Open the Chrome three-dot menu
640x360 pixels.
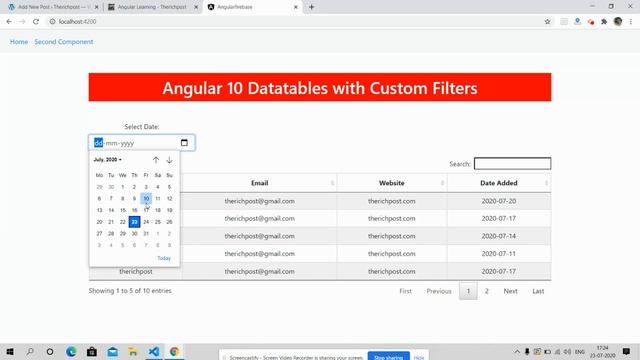tap(631, 22)
